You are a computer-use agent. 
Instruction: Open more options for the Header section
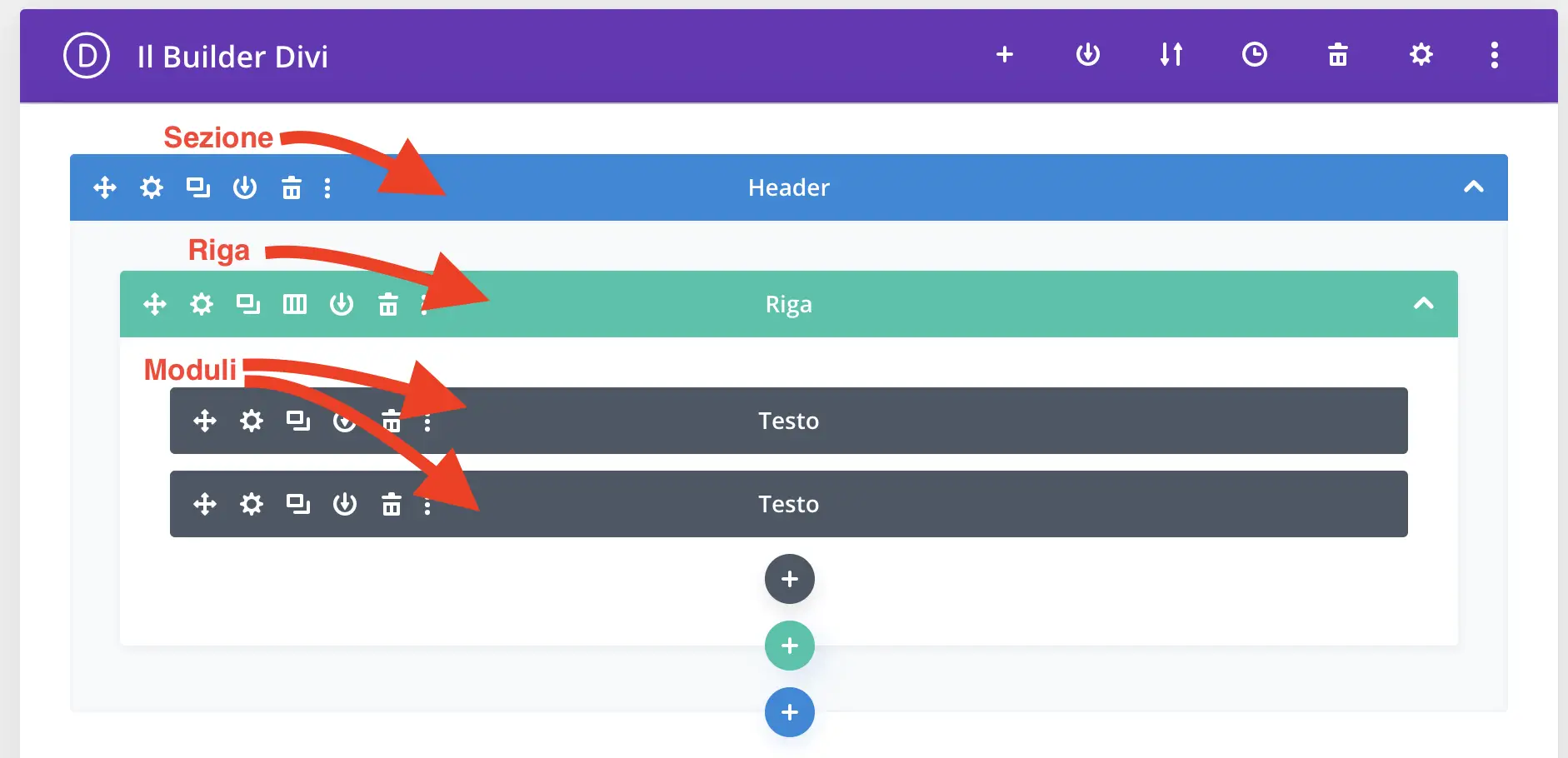(x=327, y=188)
